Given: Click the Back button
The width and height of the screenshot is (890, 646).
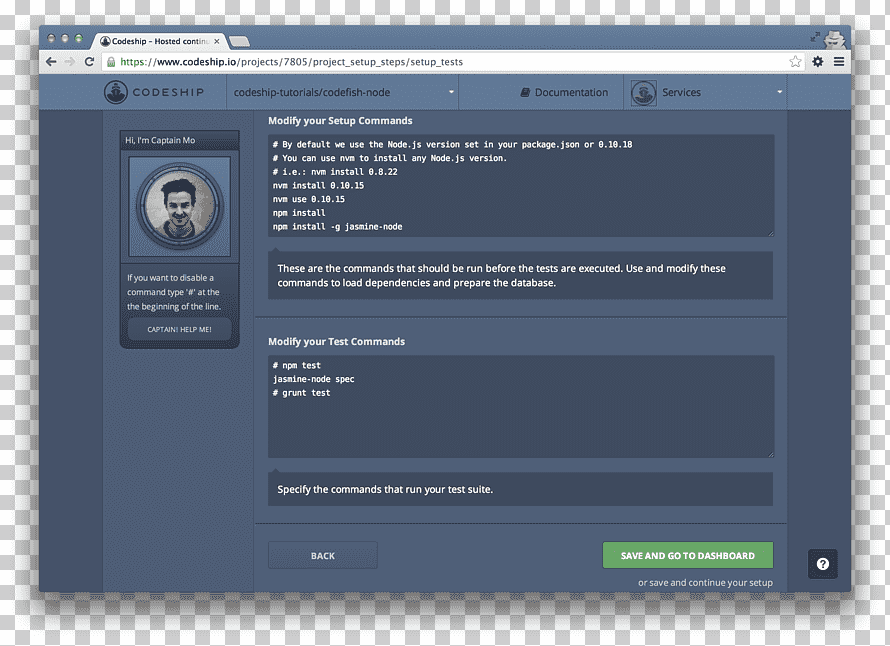Looking at the screenshot, I should click(322, 555).
